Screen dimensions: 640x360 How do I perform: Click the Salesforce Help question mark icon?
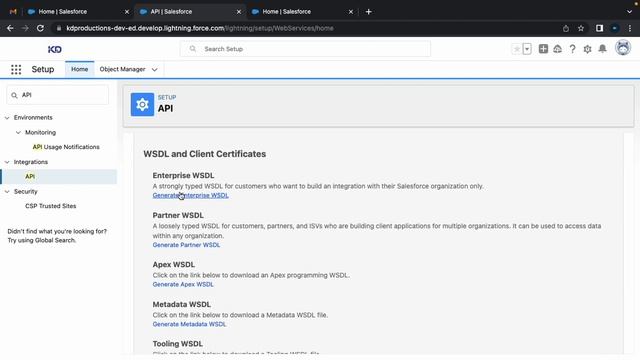pyautogui.click(x=572, y=49)
